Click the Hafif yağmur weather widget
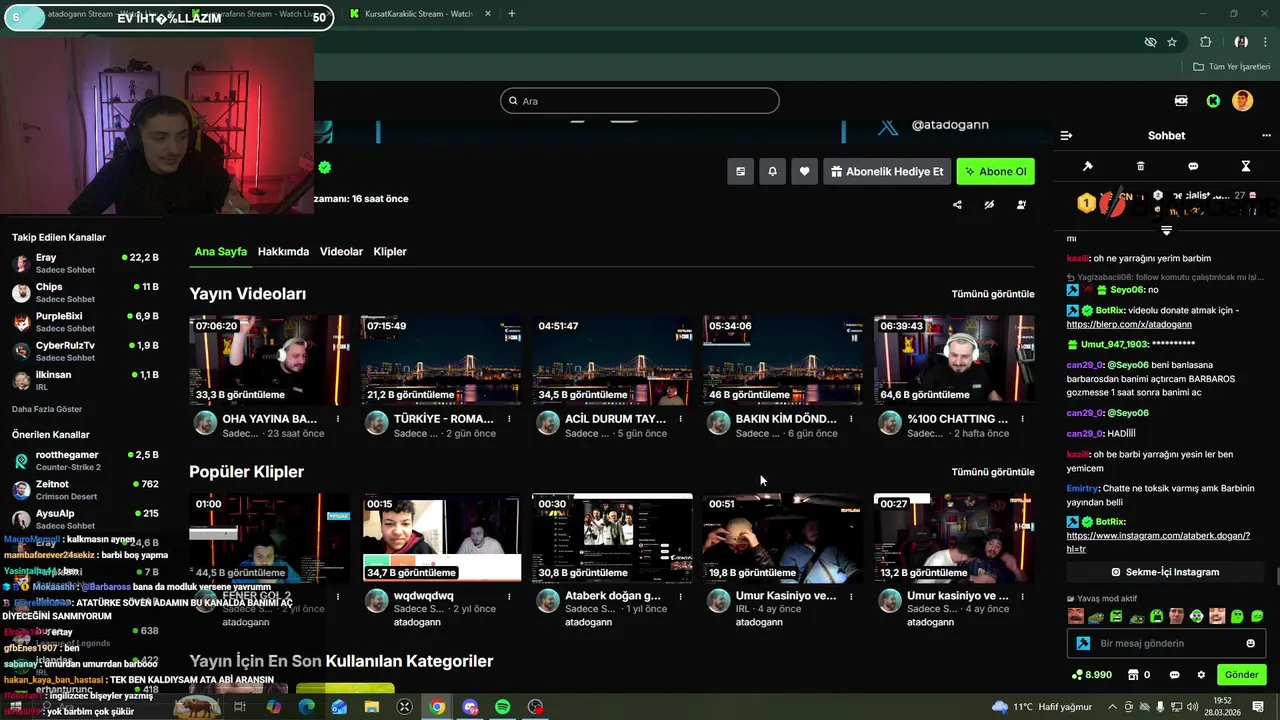This screenshot has width=1280, height=720. point(1042,707)
